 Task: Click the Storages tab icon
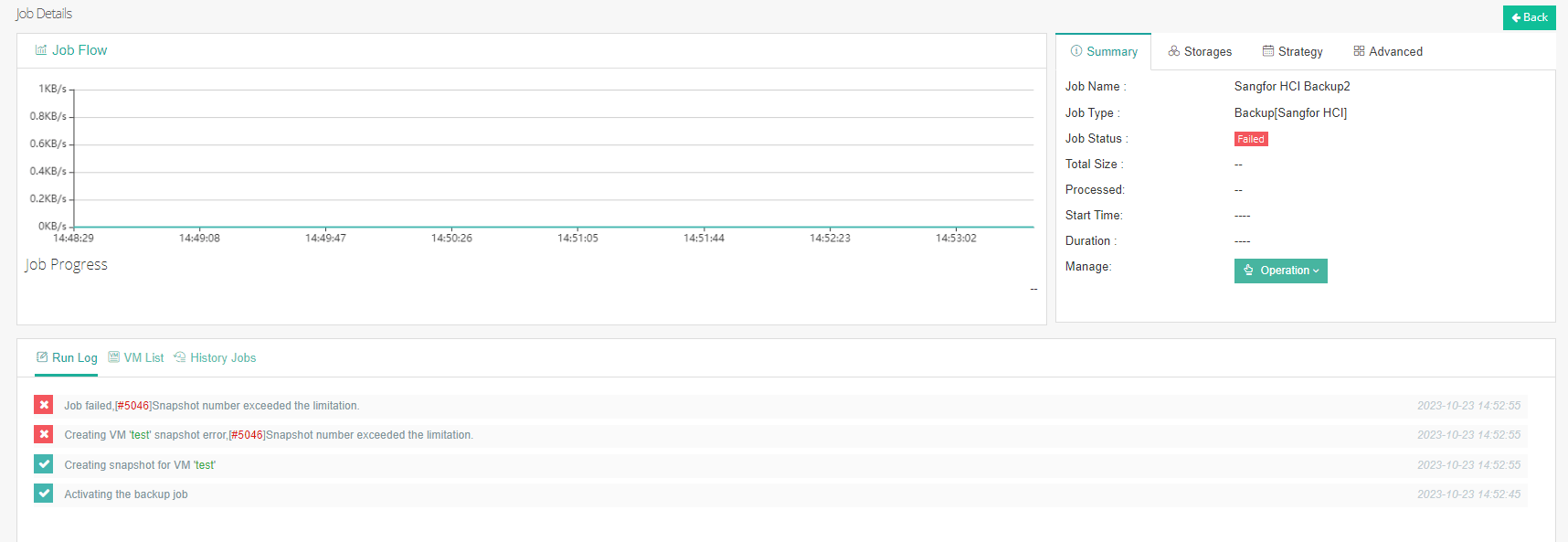tap(1174, 51)
